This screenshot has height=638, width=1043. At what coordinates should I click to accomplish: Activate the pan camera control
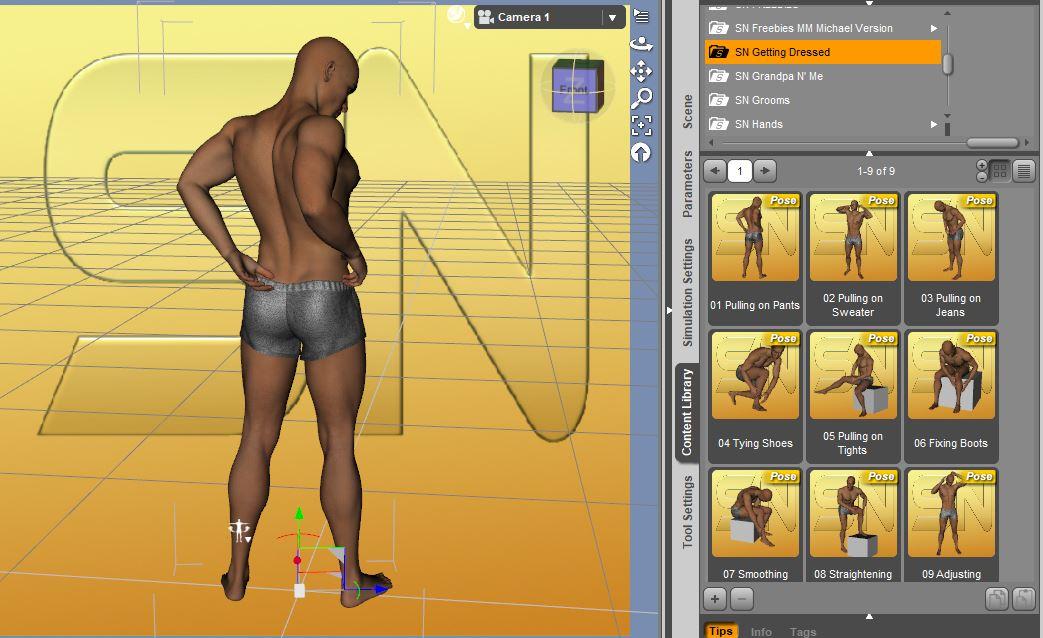pos(641,71)
